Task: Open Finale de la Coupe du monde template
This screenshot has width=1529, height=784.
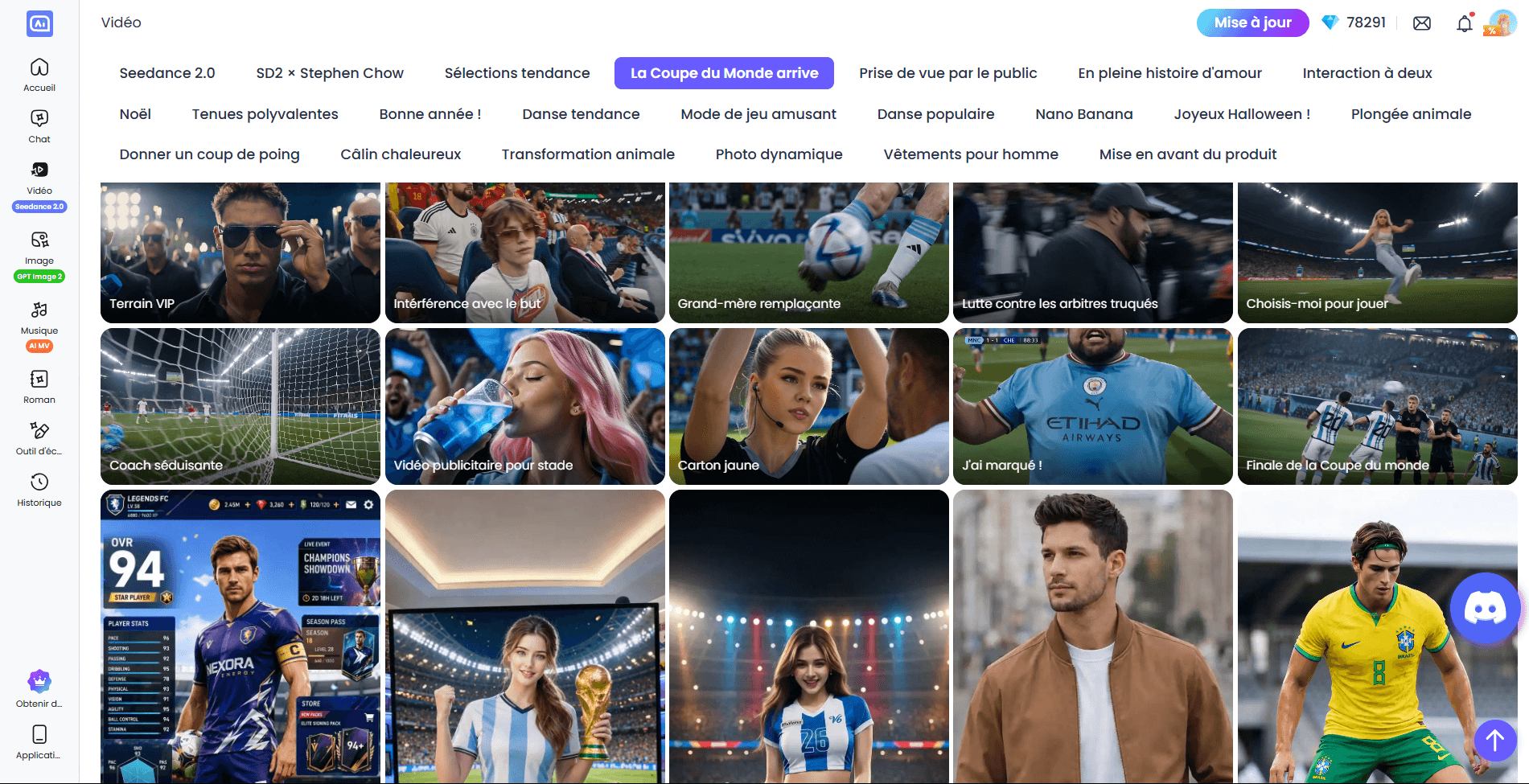Action: (x=1377, y=406)
